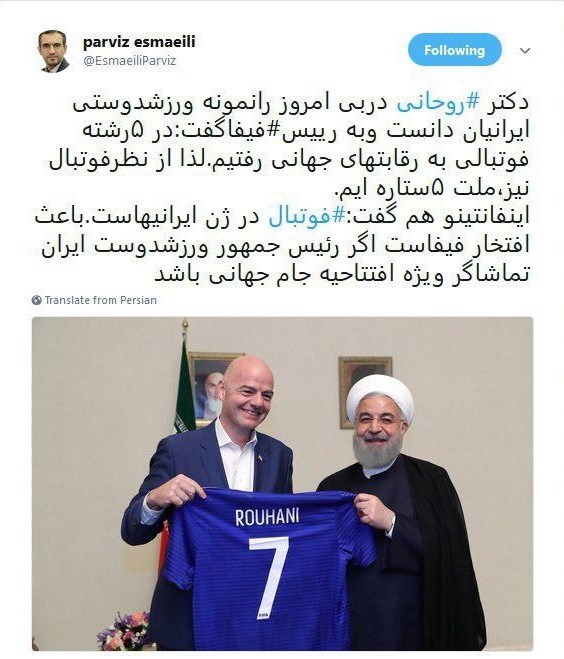Open the attached photo of the blue jersey
564x659 pixels.
(282, 483)
